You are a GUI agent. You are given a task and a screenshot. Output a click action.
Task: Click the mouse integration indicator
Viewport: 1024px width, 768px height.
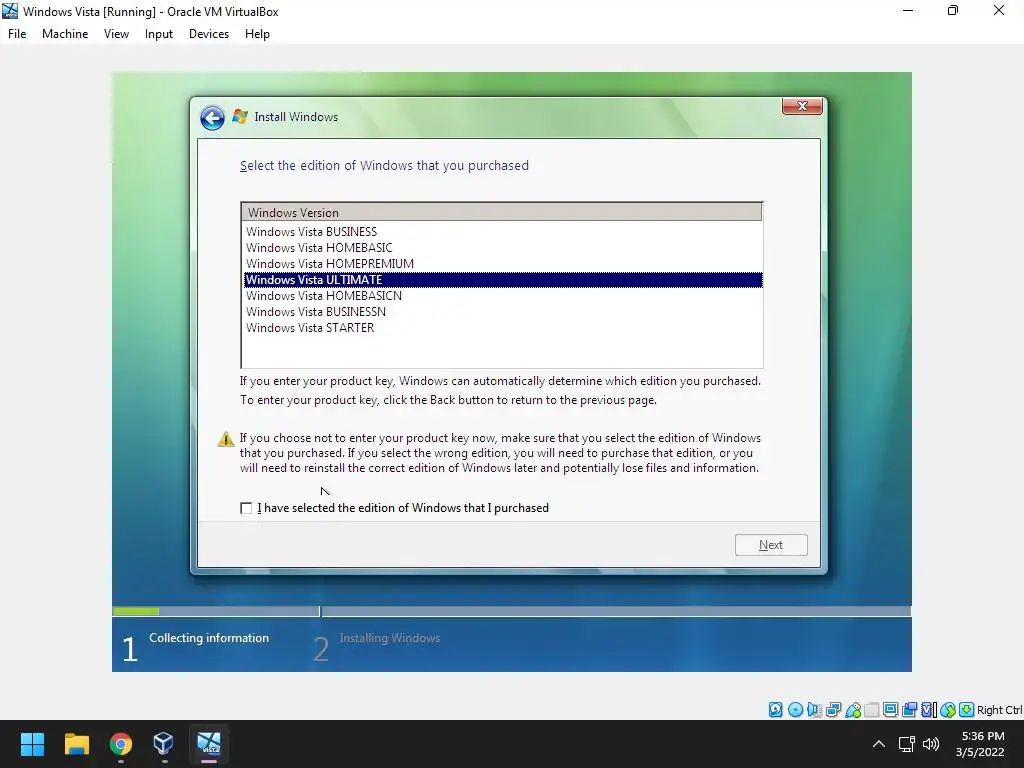[x=948, y=710]
